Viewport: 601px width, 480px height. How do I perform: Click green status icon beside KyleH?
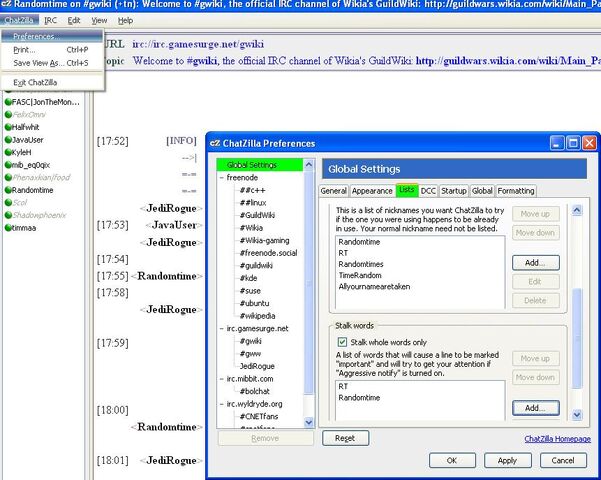coord(8,152)
